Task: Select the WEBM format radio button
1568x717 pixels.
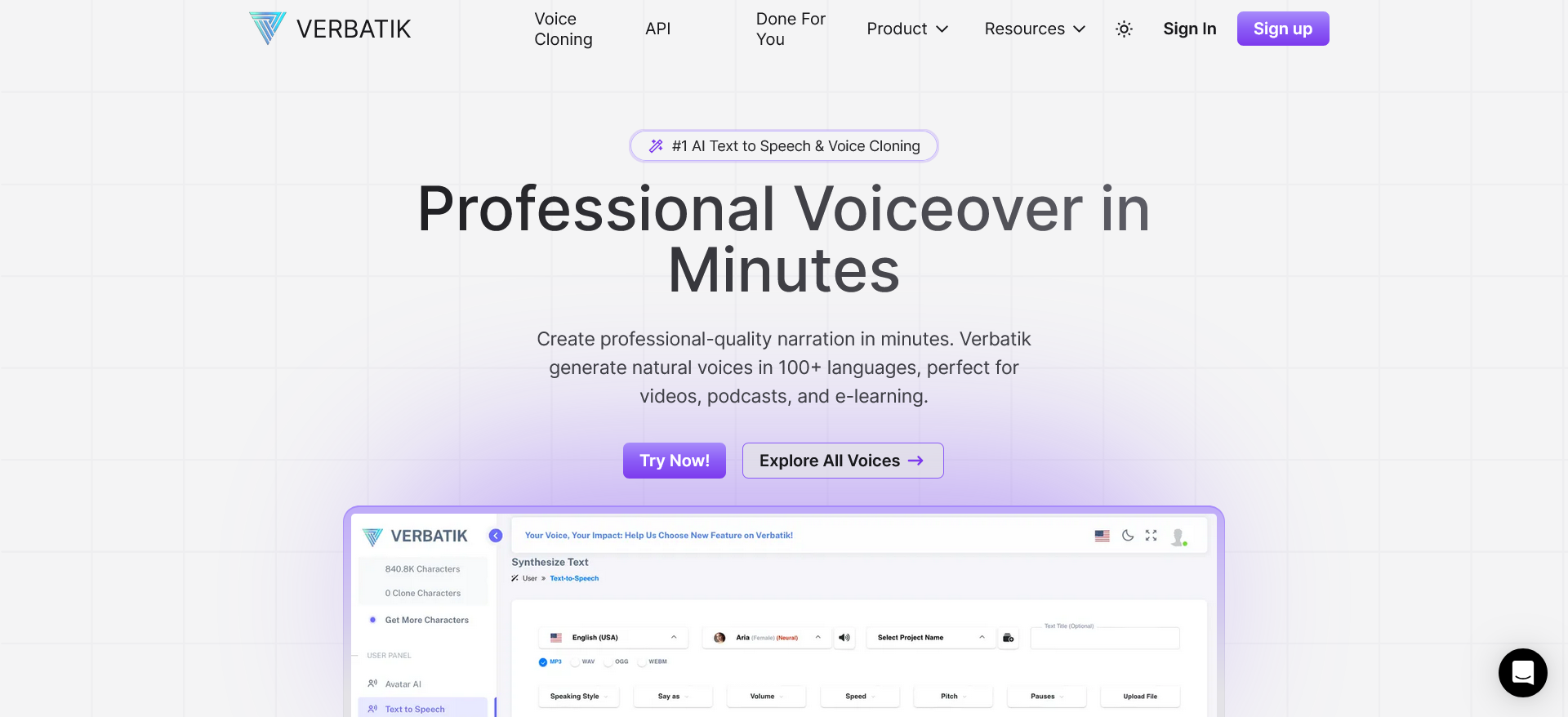Action: pos(642,662)
